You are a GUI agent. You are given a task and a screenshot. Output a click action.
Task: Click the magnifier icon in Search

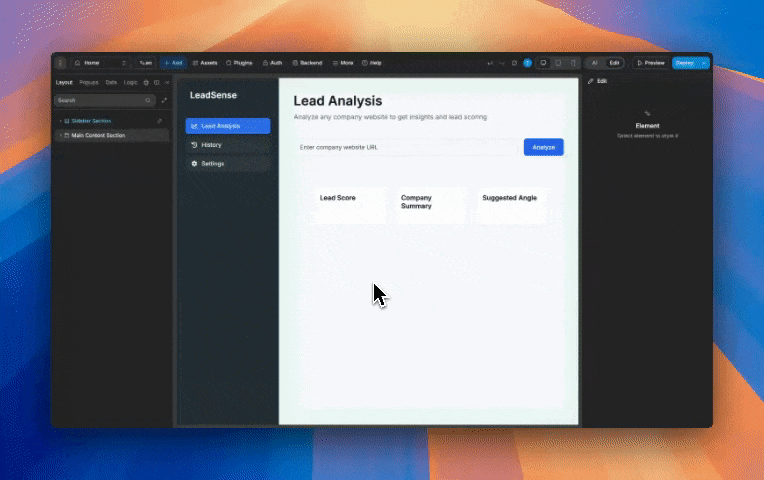[x=148, y=100]
